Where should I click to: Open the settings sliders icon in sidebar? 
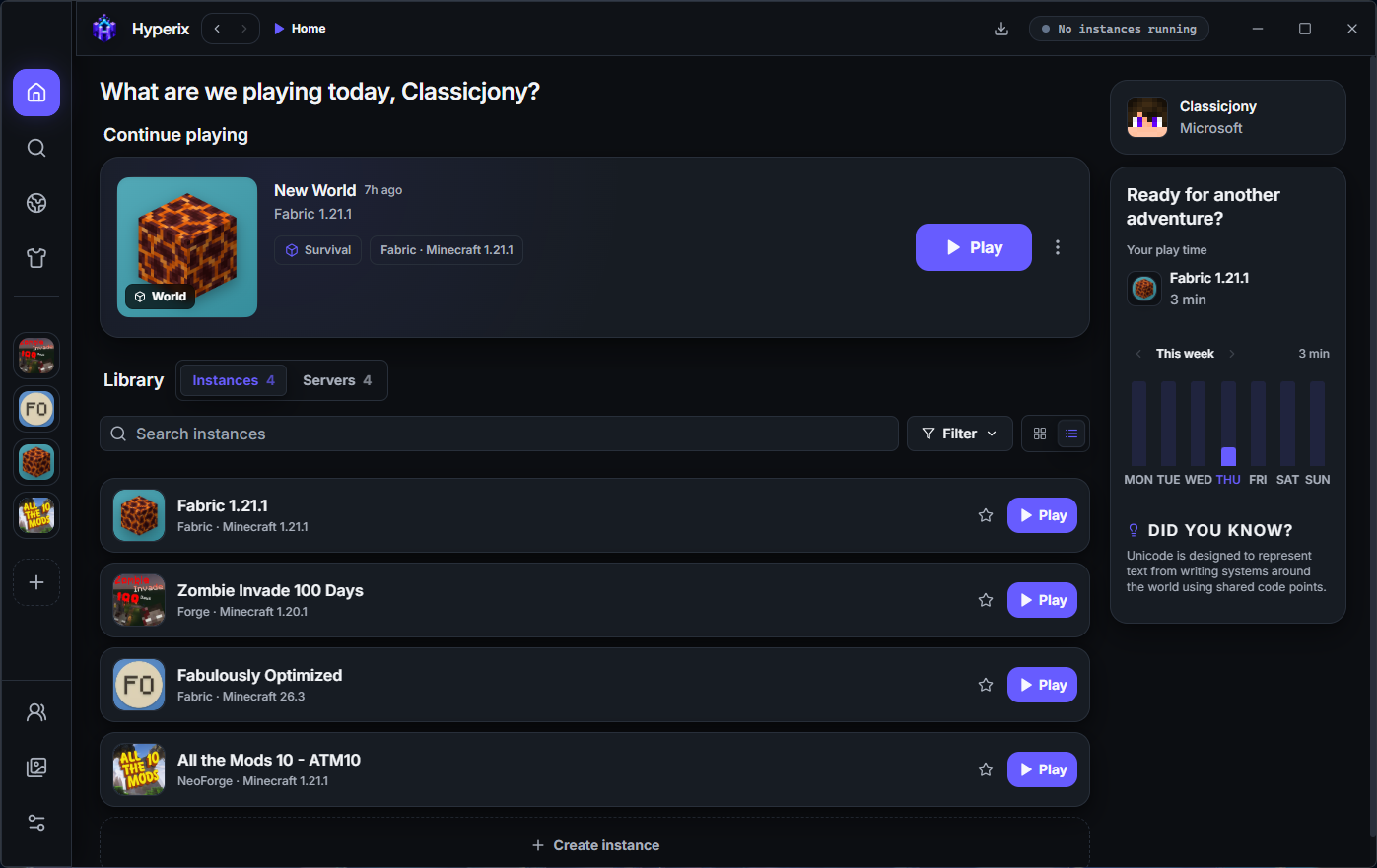(36, 823)
